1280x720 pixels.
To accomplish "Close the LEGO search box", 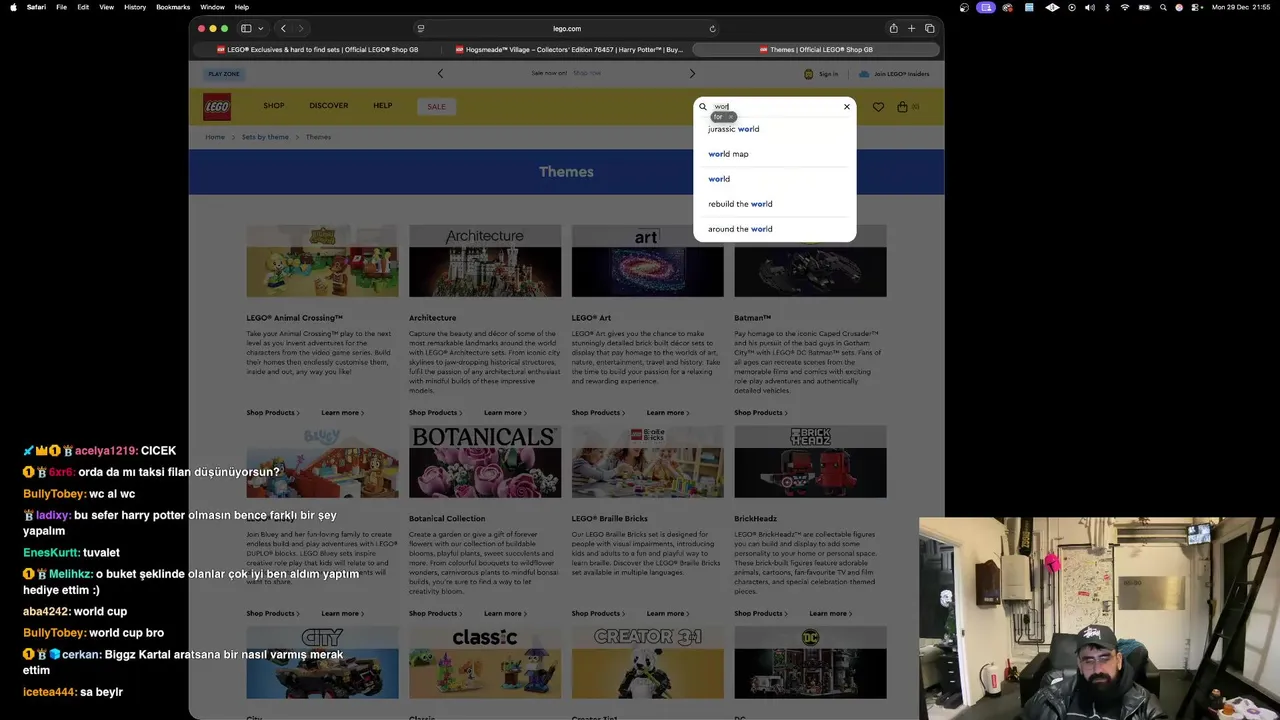I will 846,106.
